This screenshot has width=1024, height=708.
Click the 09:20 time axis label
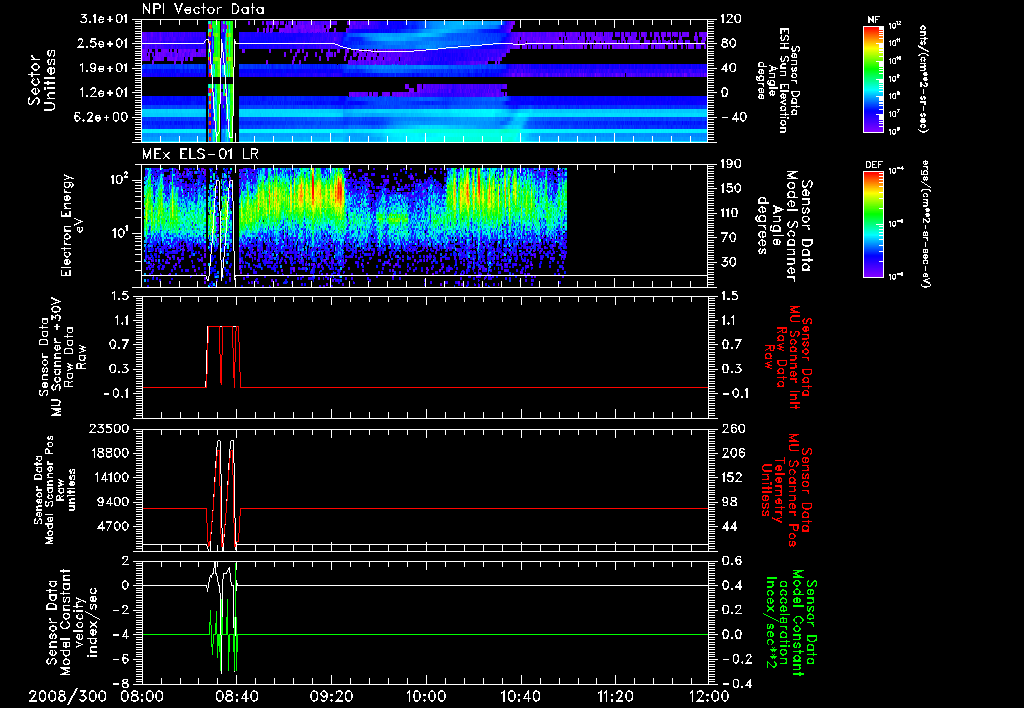(x=331, y=696)
